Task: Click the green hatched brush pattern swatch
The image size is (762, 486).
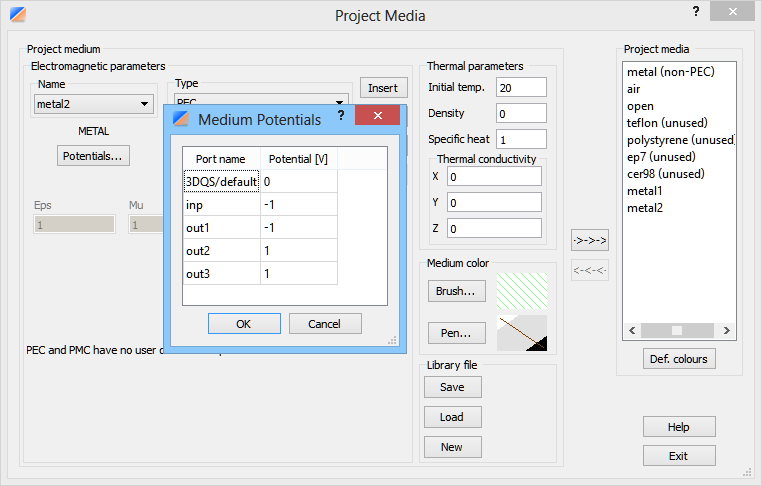Action: point(522,290)
